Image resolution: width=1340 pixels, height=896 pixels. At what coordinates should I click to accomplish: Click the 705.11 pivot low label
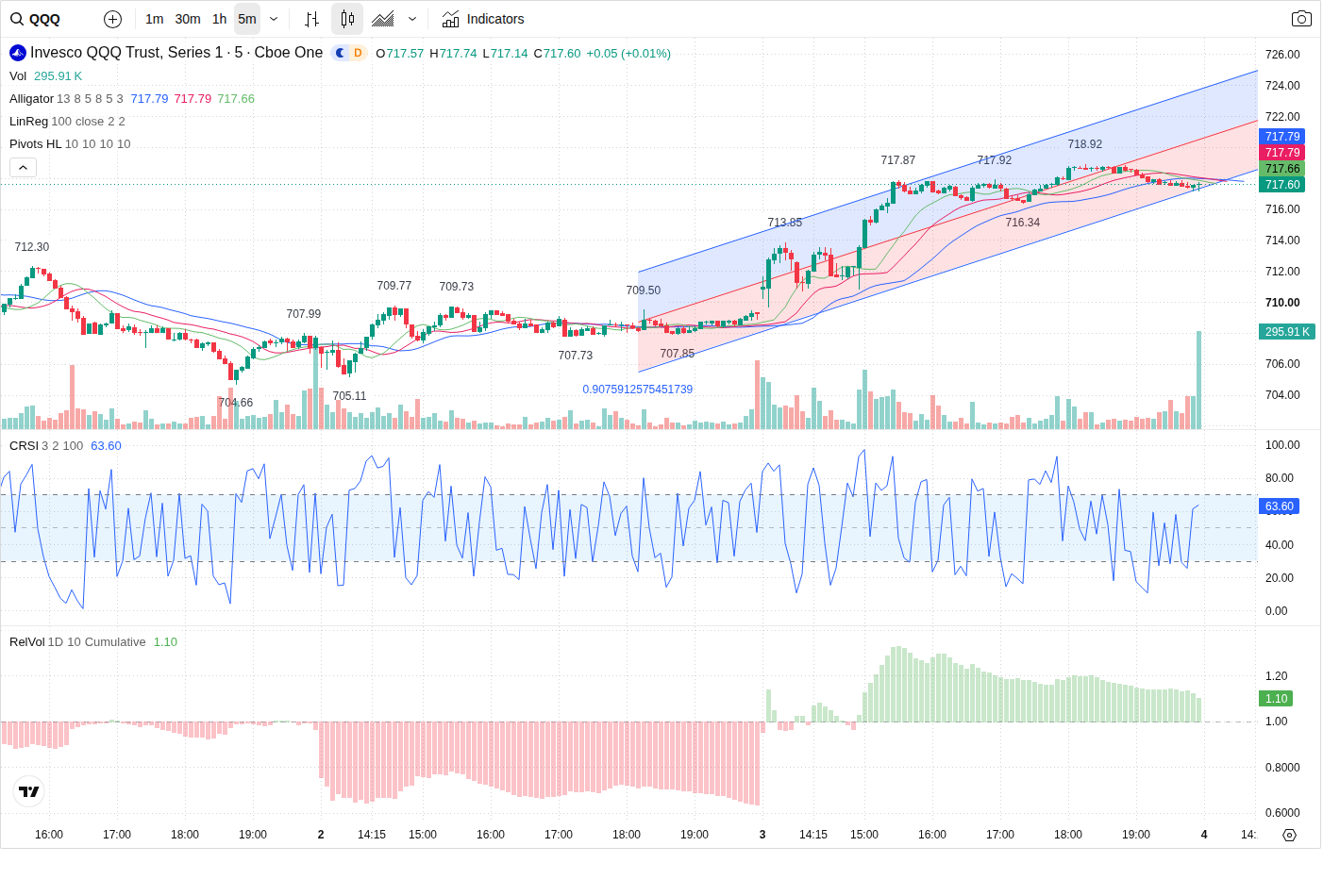(349, 396)
